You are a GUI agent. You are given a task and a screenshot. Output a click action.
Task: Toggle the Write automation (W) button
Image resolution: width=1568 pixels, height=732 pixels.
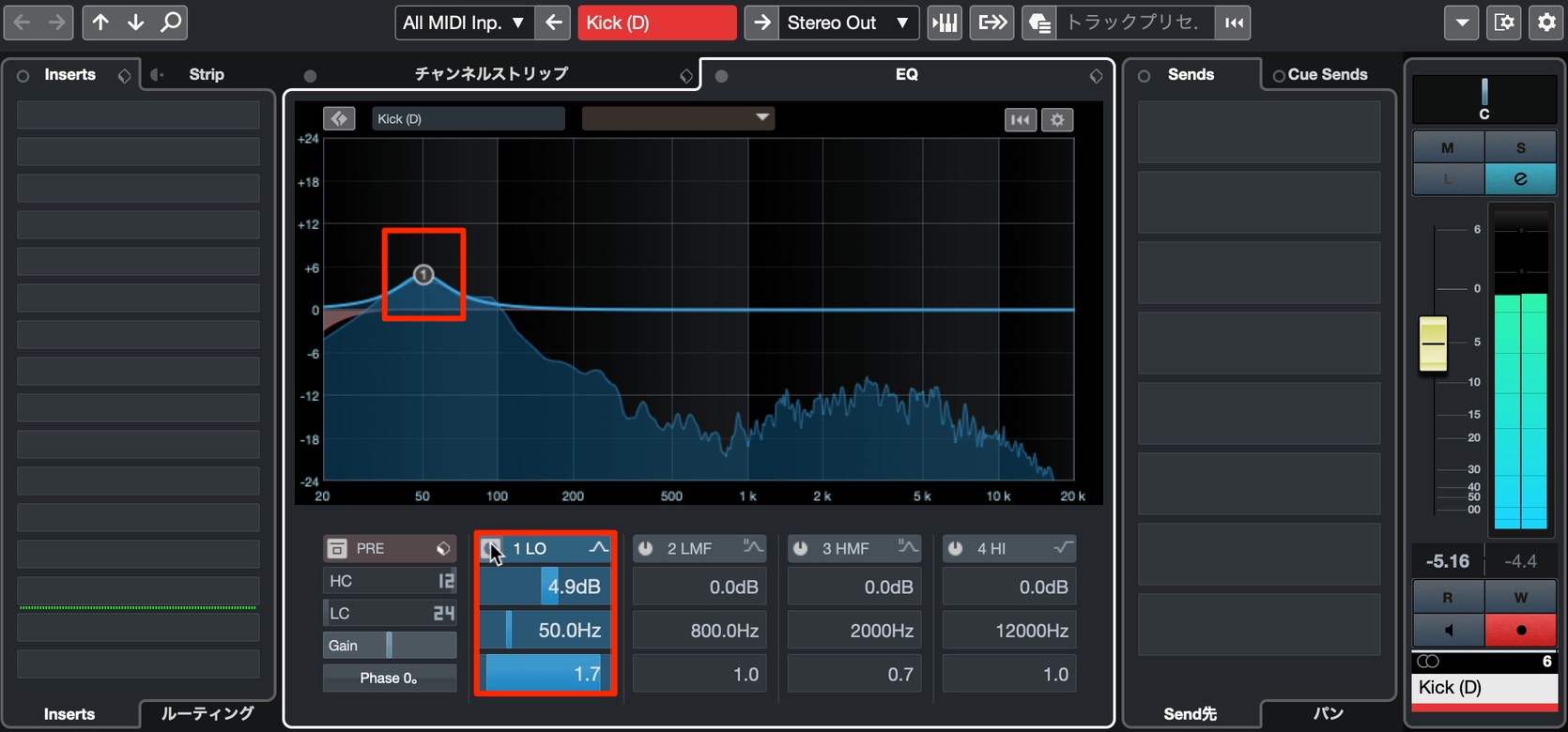[1520, 597]
